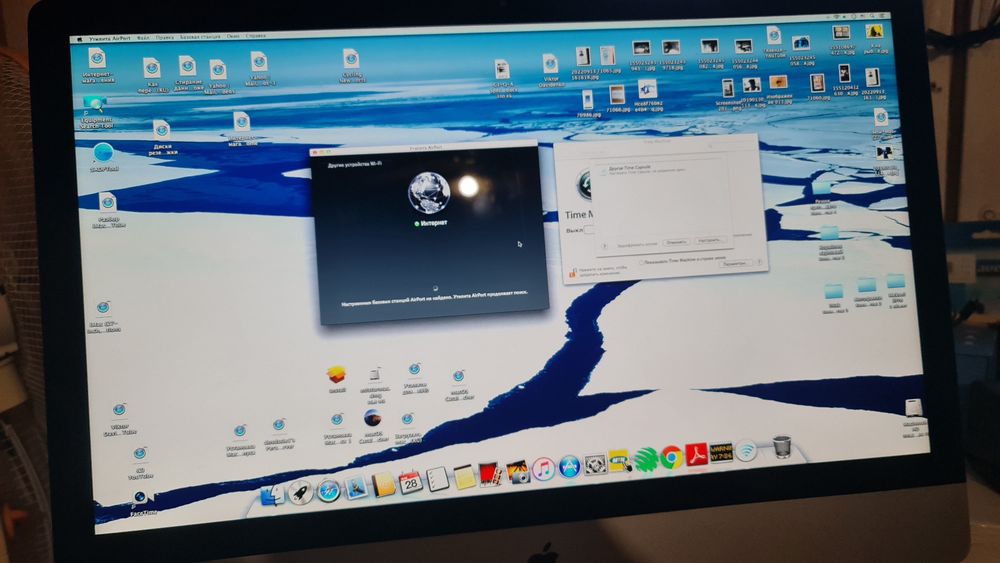Open Finder in the Dock
This screenshot has height=563, width=1000.
(272, 495)
